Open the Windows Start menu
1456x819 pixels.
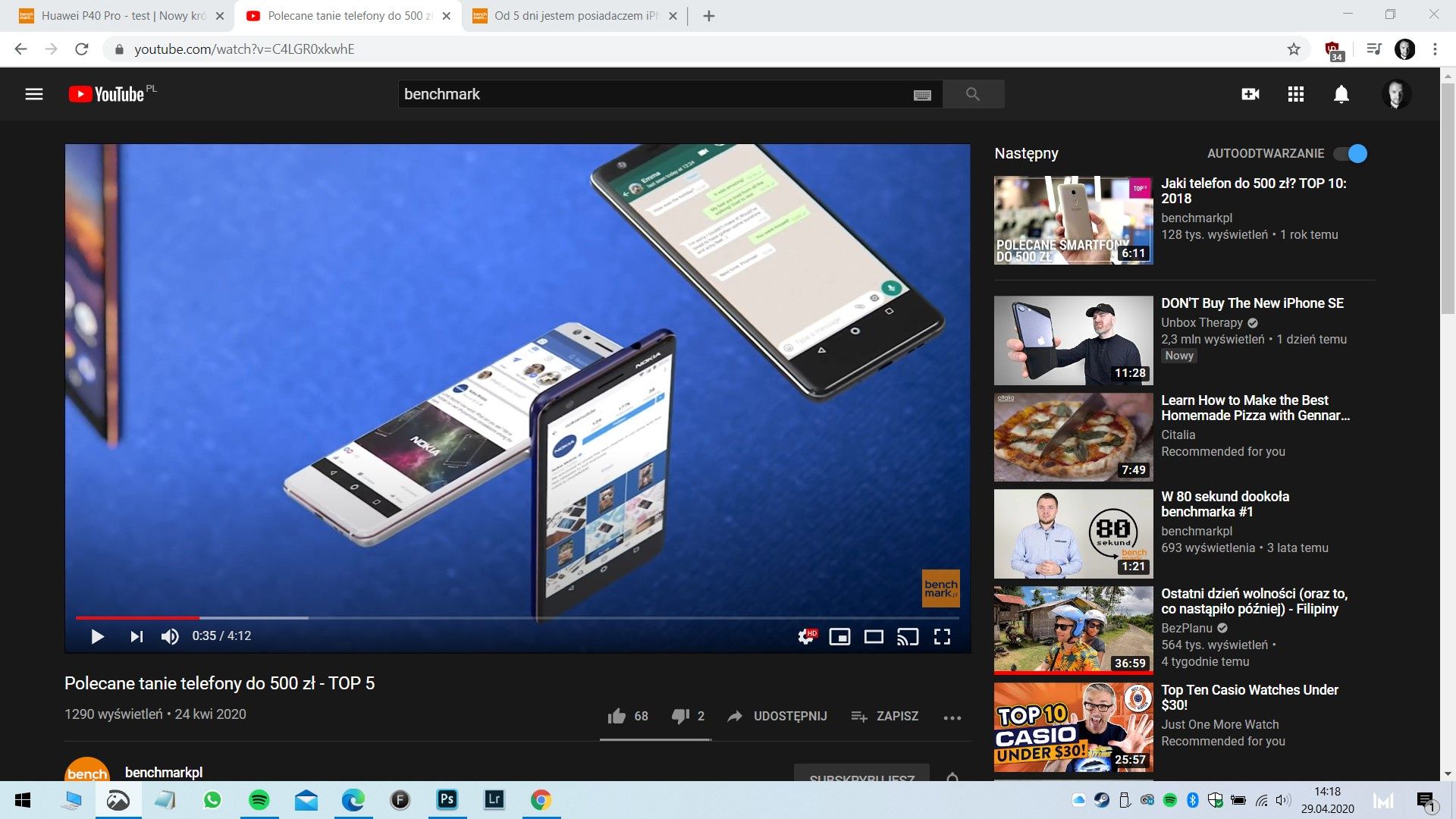pyautogui.click(x=23, y=800)
